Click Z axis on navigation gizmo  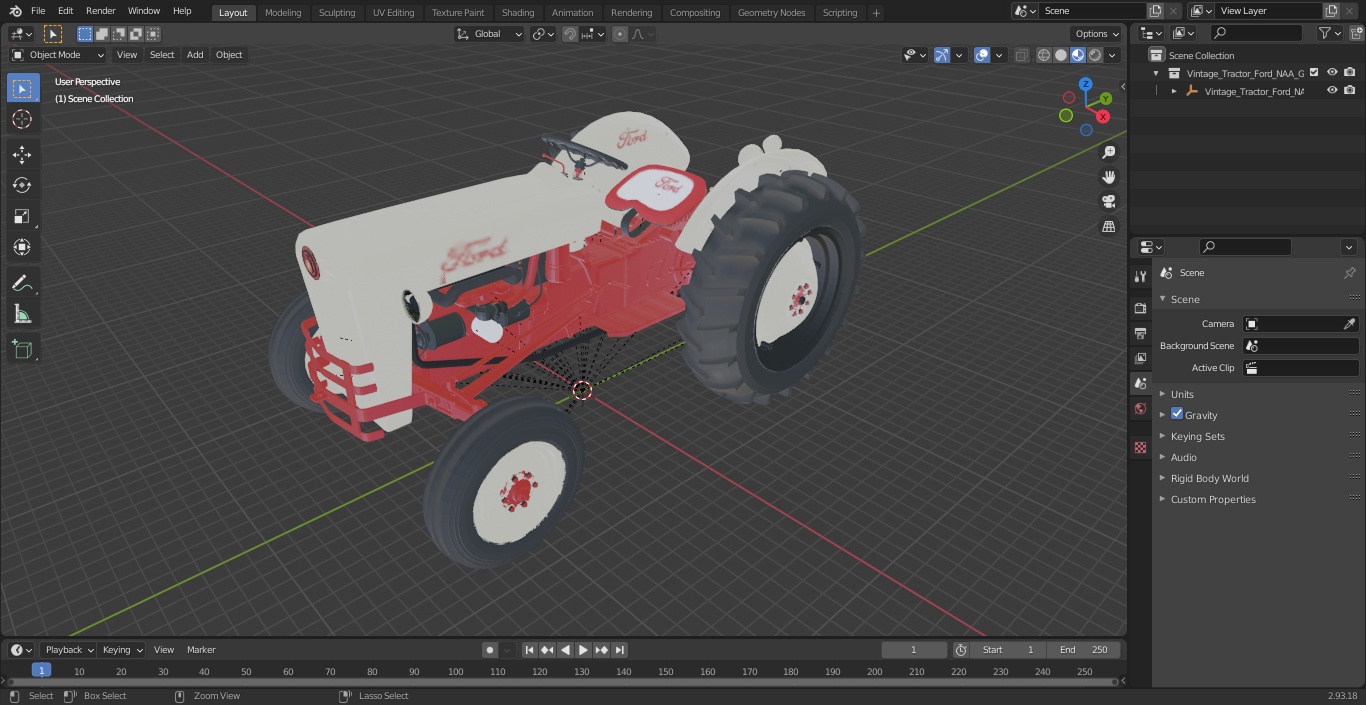tap(1086, 84)
